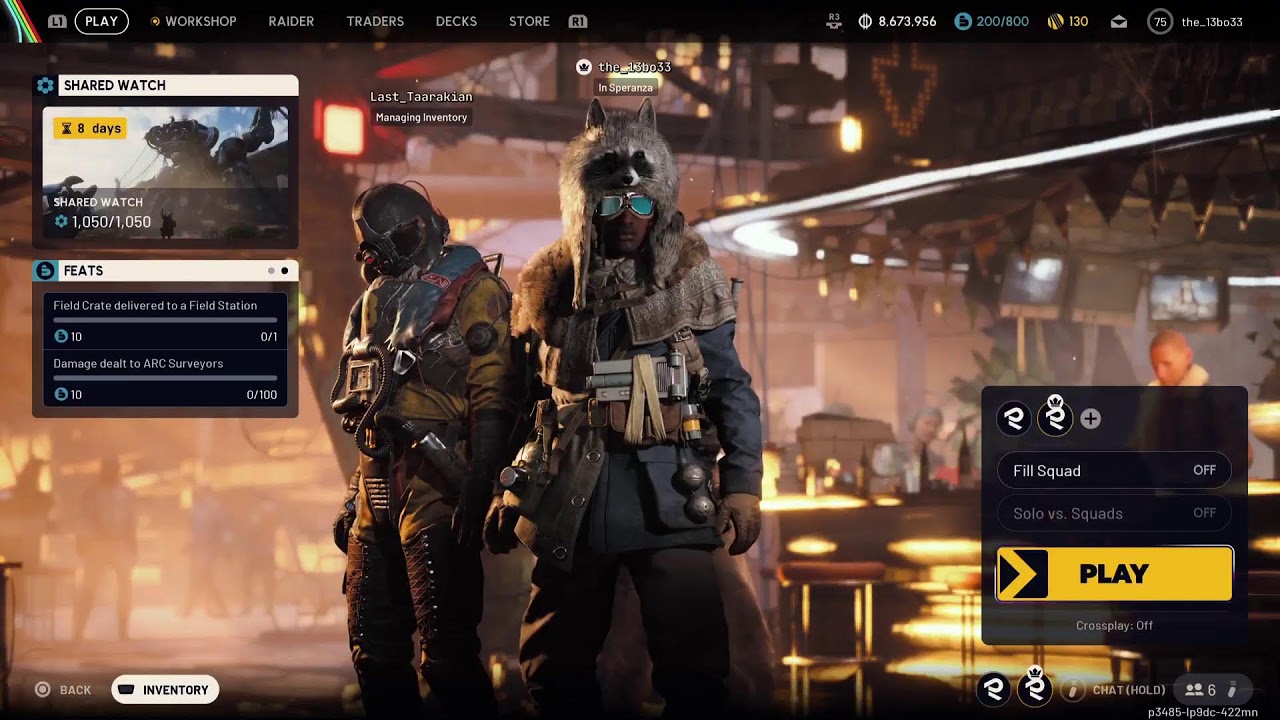Switch to the WORKSHOP tab

(x=200, y=21)
